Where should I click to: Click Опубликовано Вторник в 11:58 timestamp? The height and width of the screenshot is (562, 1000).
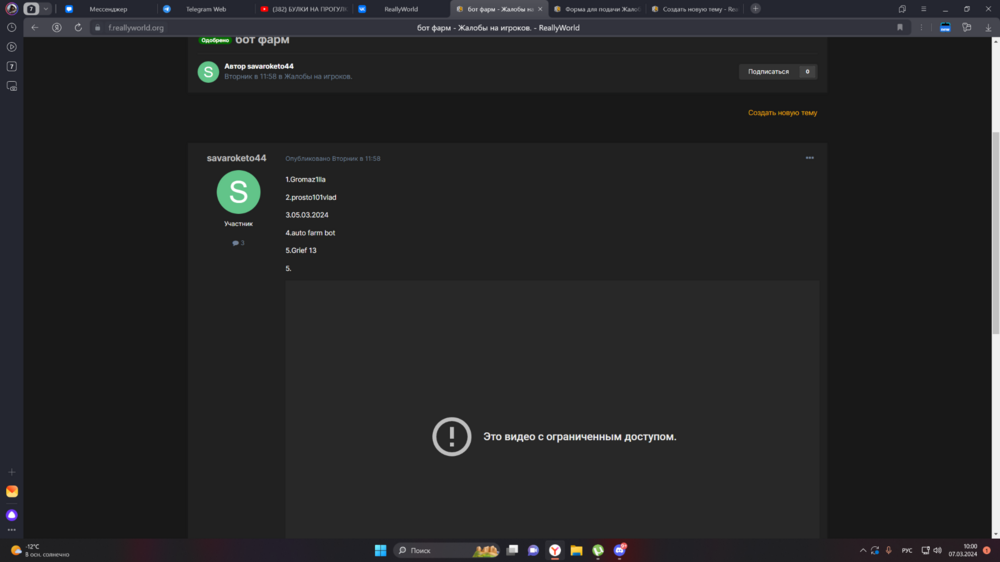tap(333, 159)
